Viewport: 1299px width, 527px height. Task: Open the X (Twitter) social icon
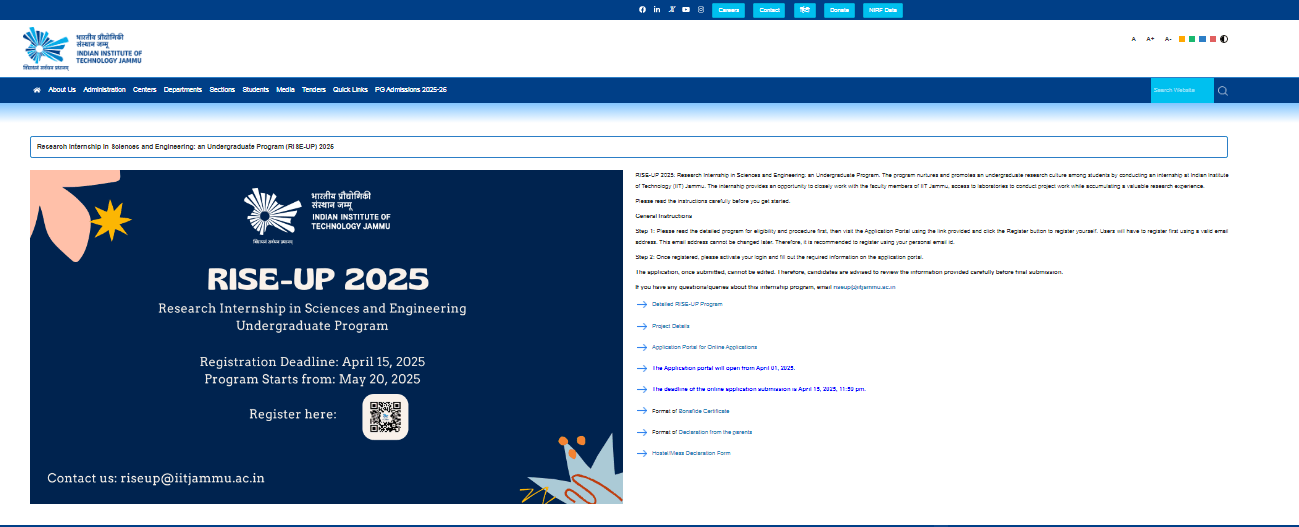[672, 10]
